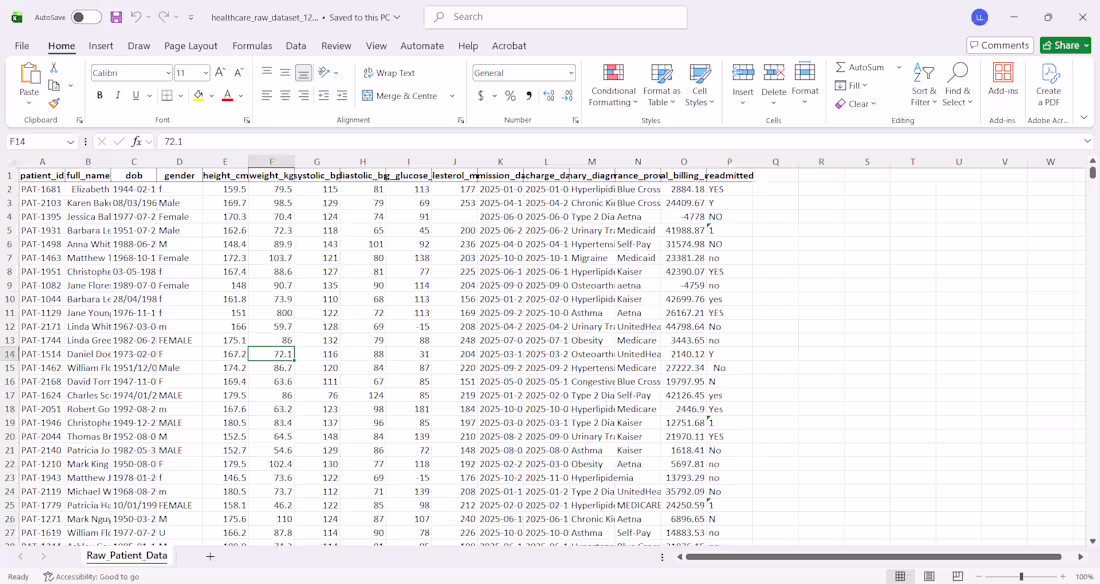Click the Share button

[x=1066, y=45]
